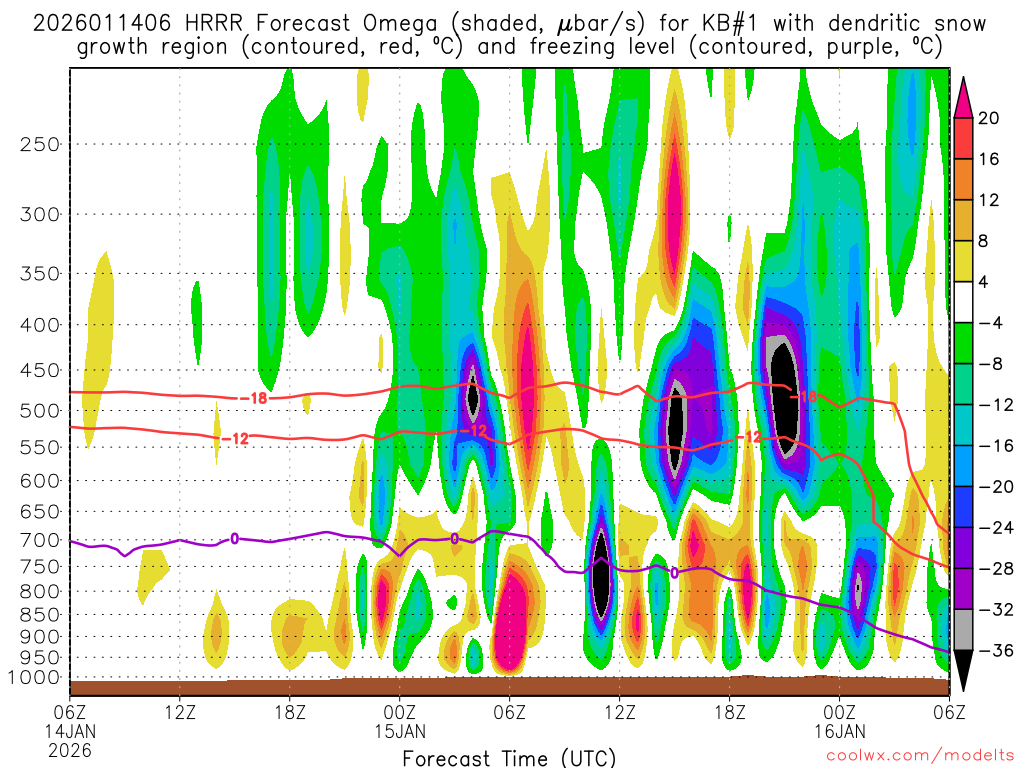Viewport: 1024px width, 768px height.
Task: Select the 800 pressure level label
Action: pyautogui.click(x=40, y=591)
